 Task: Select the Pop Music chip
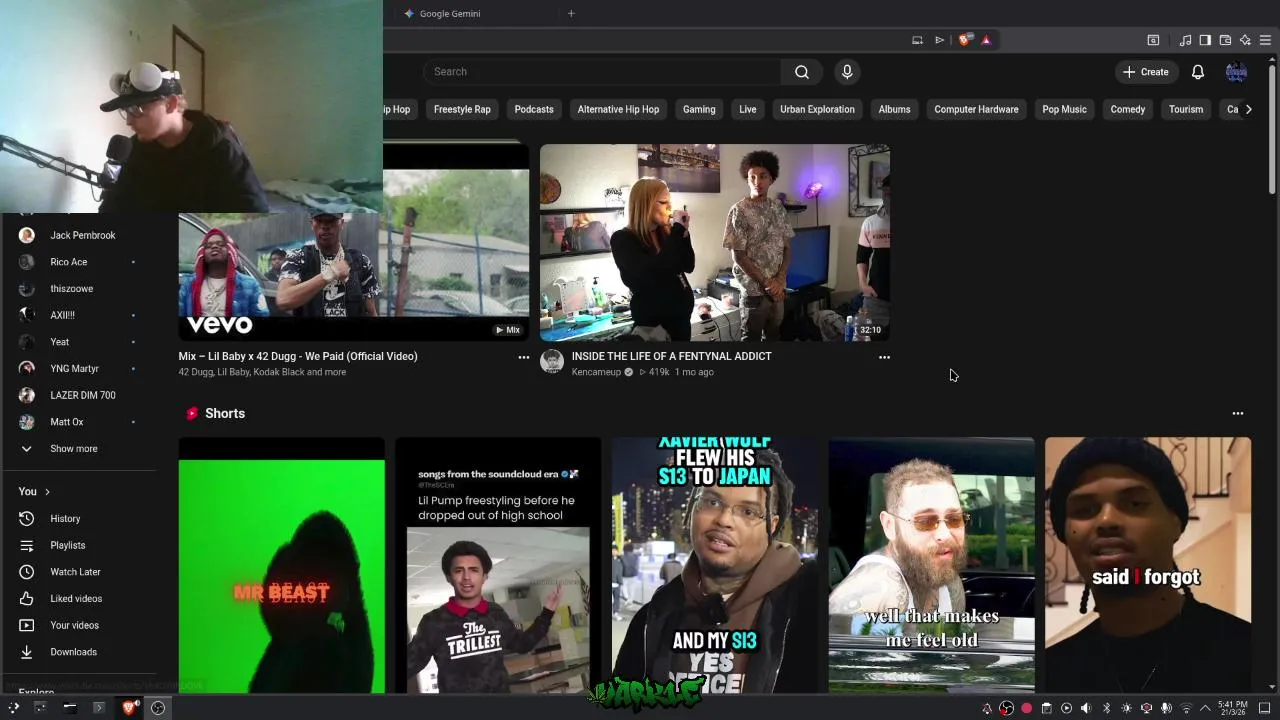tap(1064, 109)
